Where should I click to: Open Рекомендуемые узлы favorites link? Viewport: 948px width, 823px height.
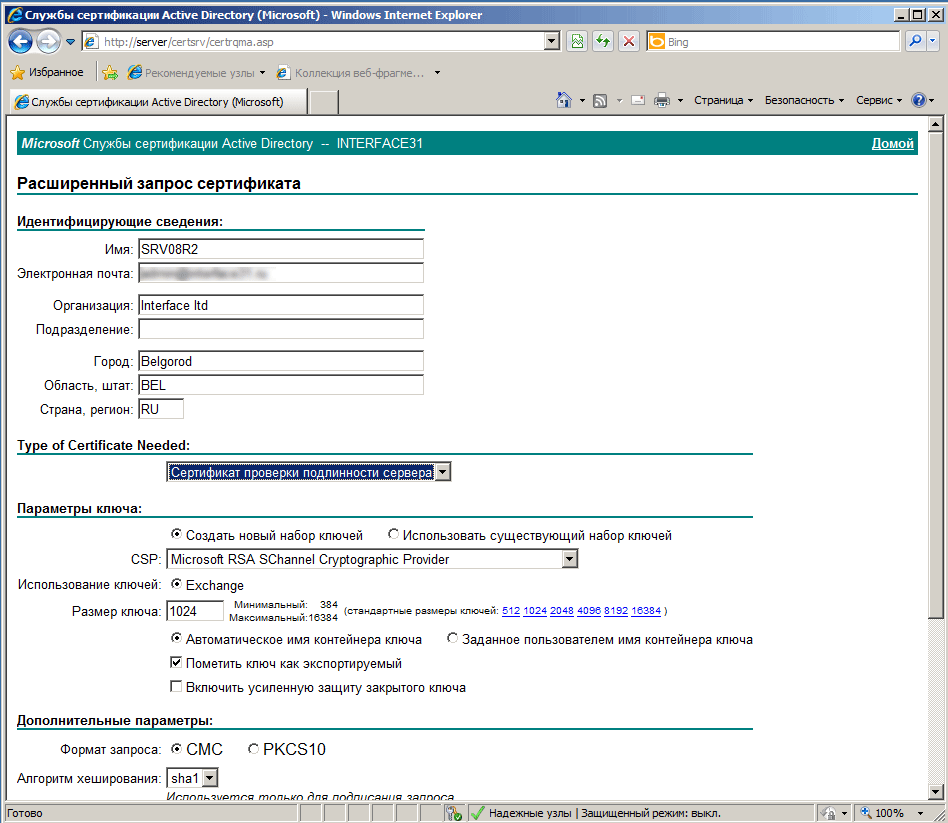coord(196,73)
